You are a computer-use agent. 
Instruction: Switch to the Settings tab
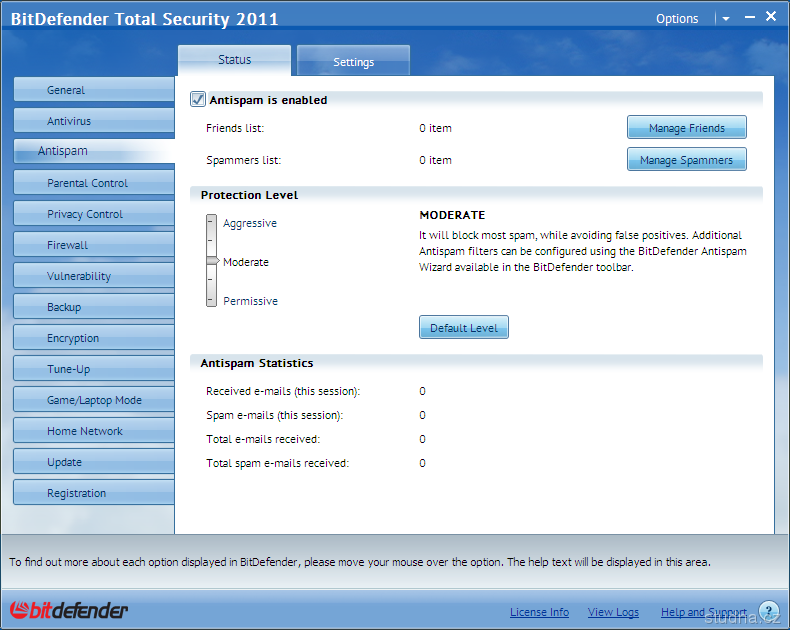pos(353,61)
